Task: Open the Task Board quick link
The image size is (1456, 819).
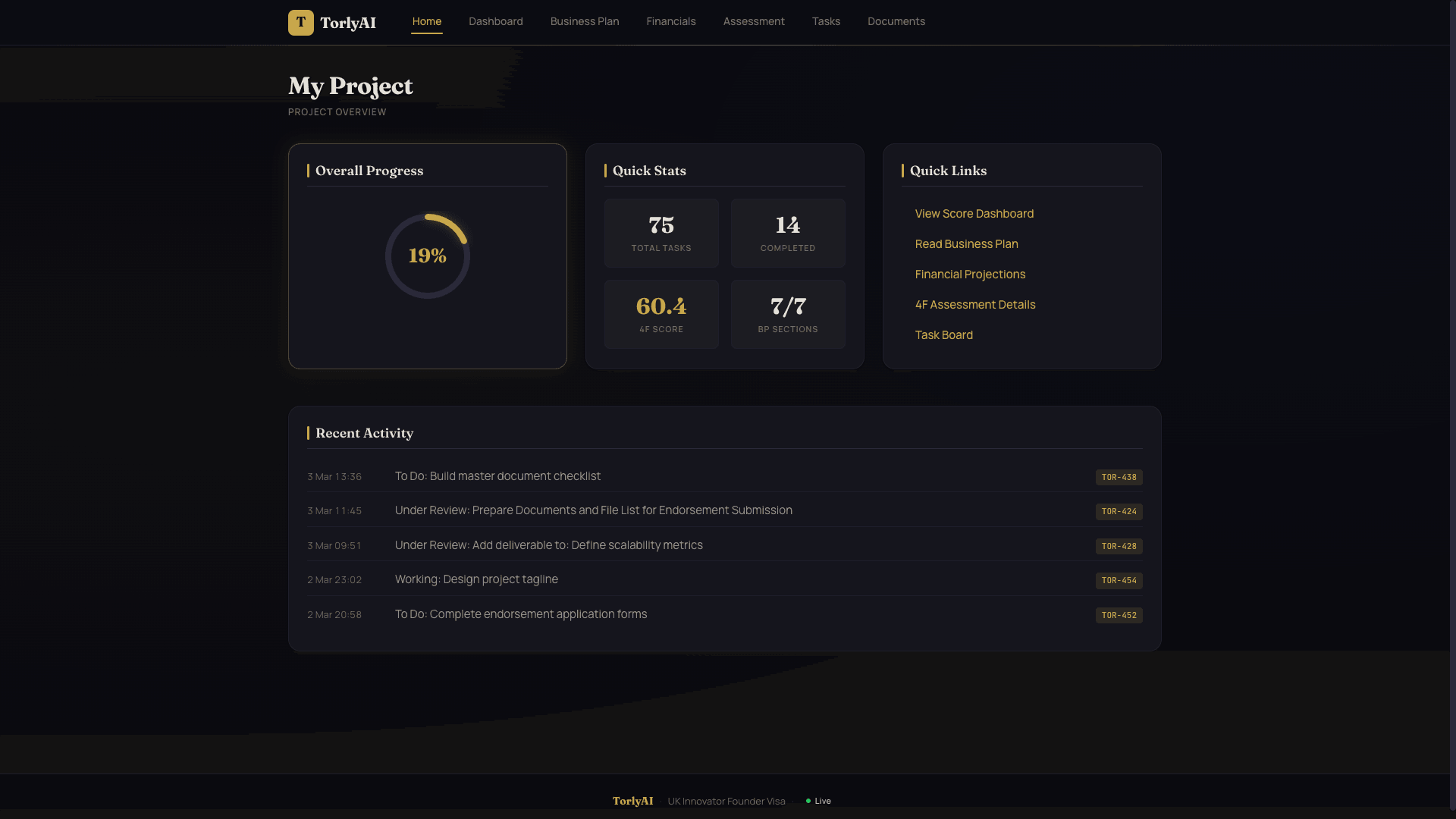Action: [943, 334]
